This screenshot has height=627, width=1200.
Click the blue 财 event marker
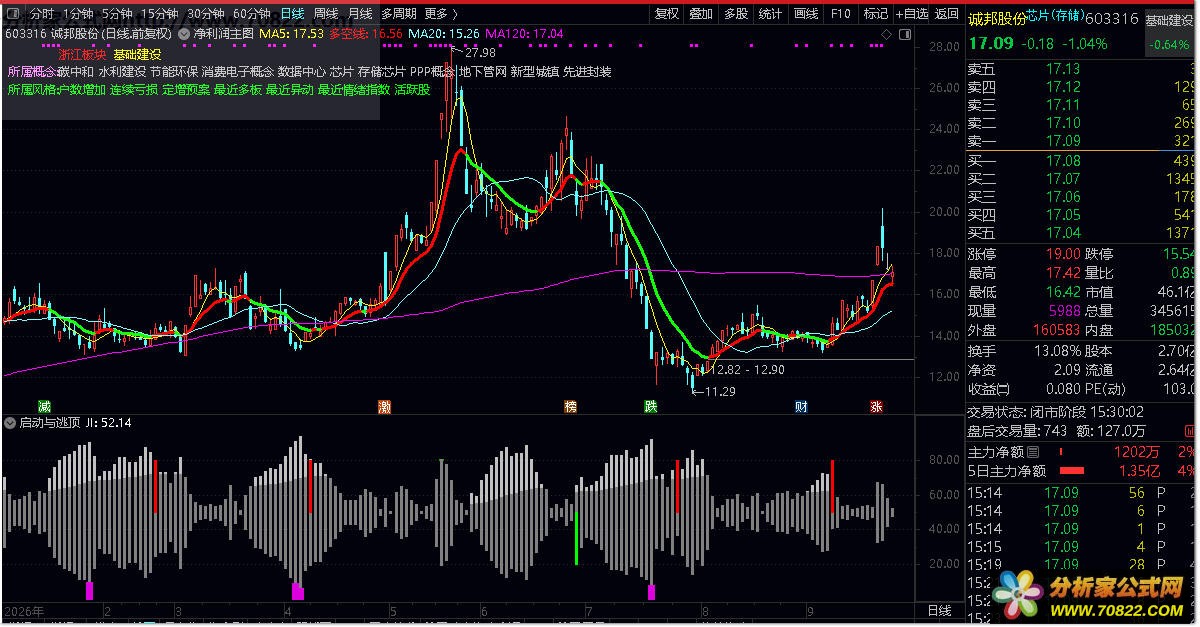tap(801, 406)
